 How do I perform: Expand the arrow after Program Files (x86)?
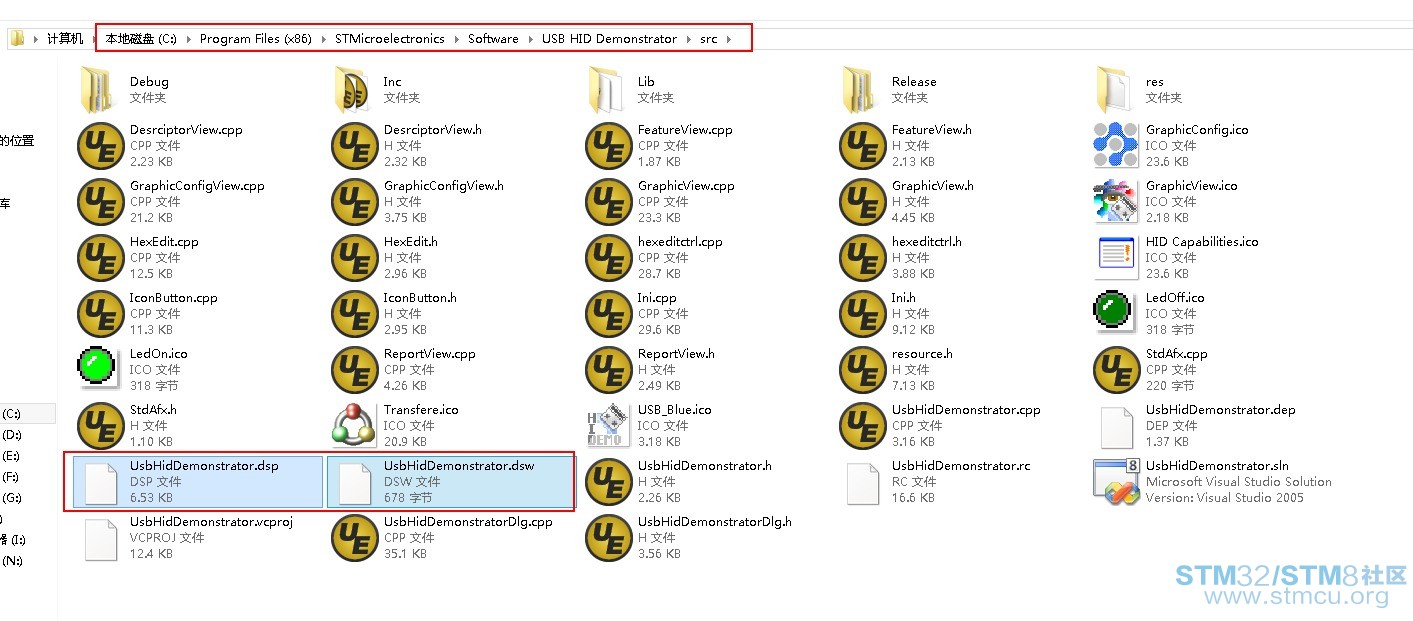pyautogui.click(x=322, y=39)
